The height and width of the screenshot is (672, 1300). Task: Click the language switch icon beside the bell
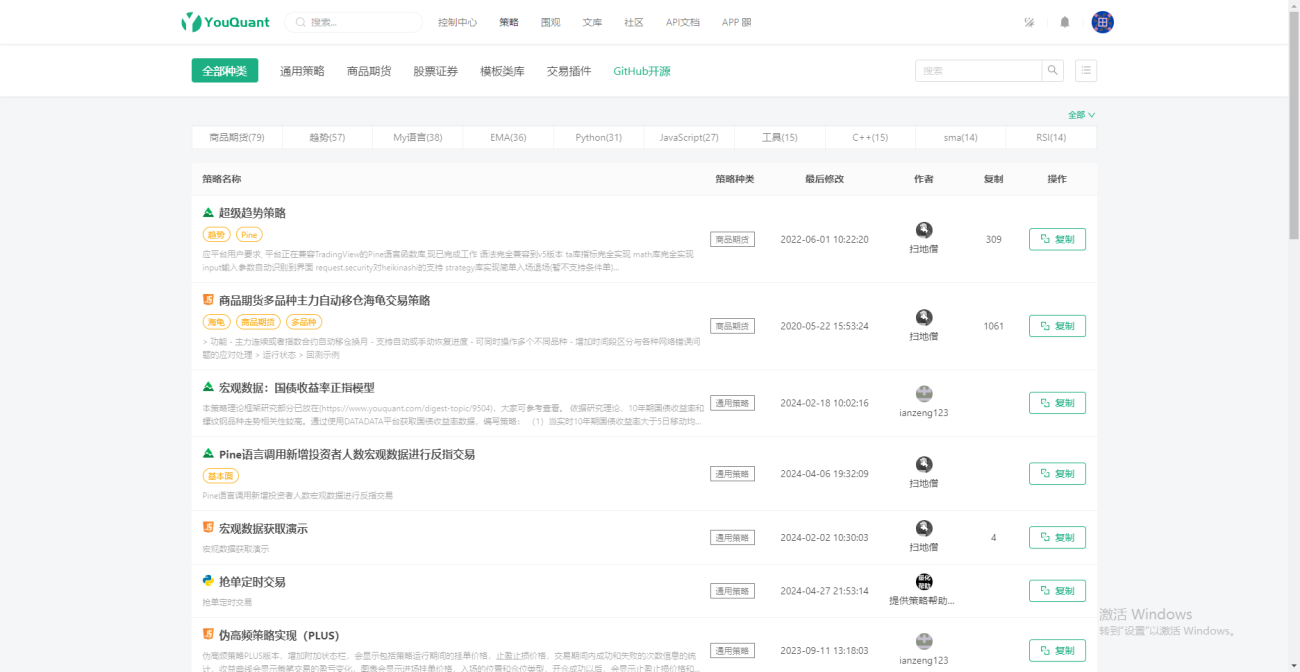coord(1029,22)
